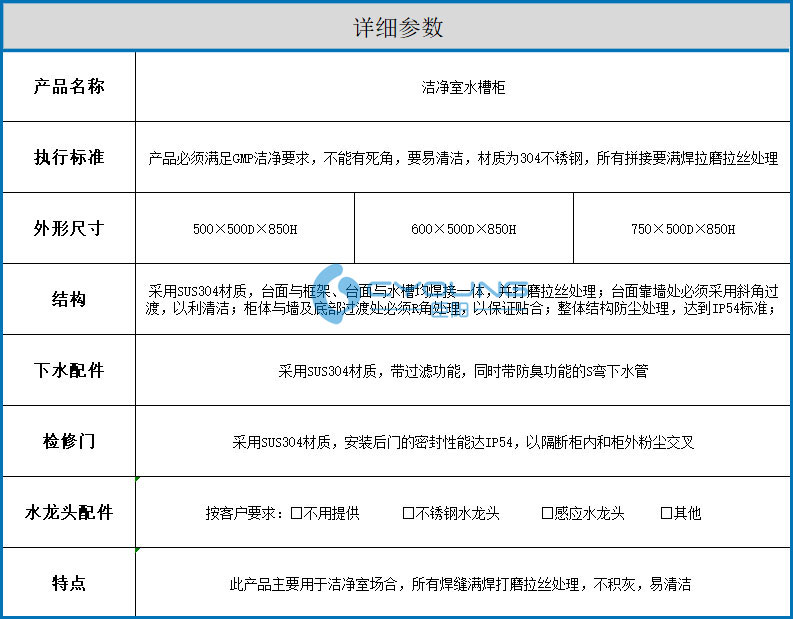The height and width of the screenshot is (619, 793).
Task: Select the 结构 row label
Action: [68, 299]
